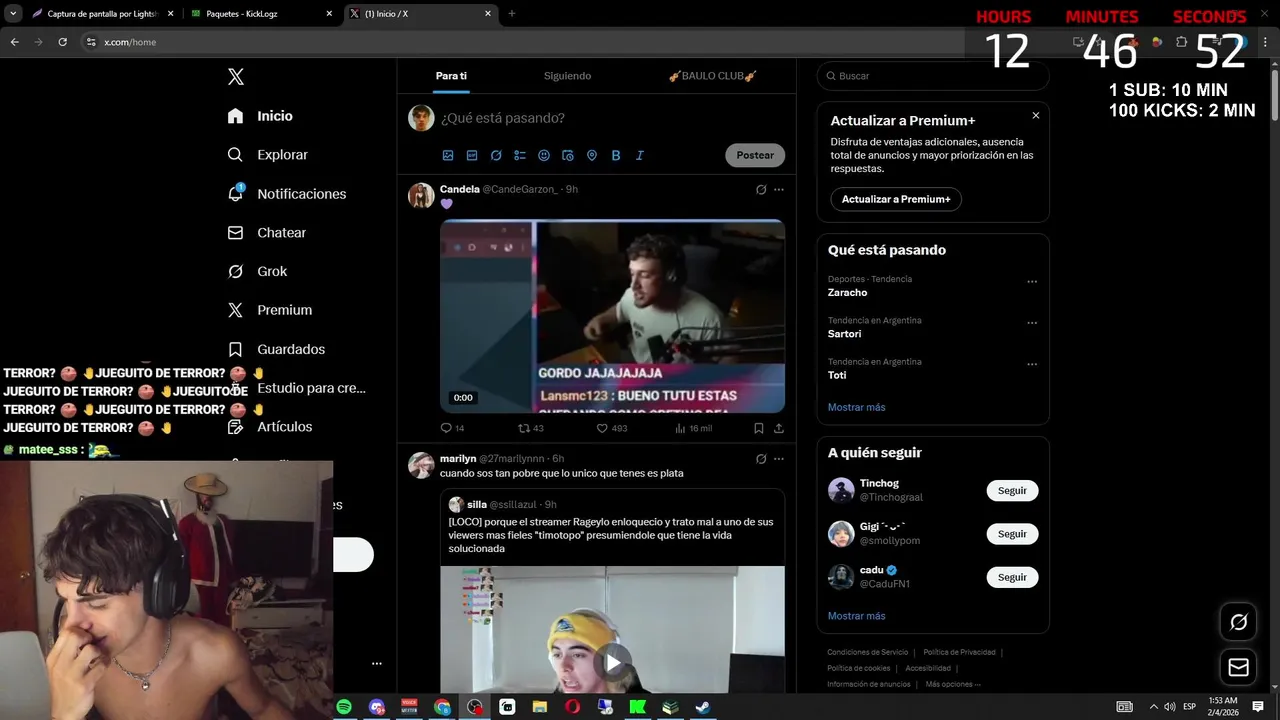Tag a location on the post
The width and height of the screenshot is (1280, 720).
[x=592, y=155]
